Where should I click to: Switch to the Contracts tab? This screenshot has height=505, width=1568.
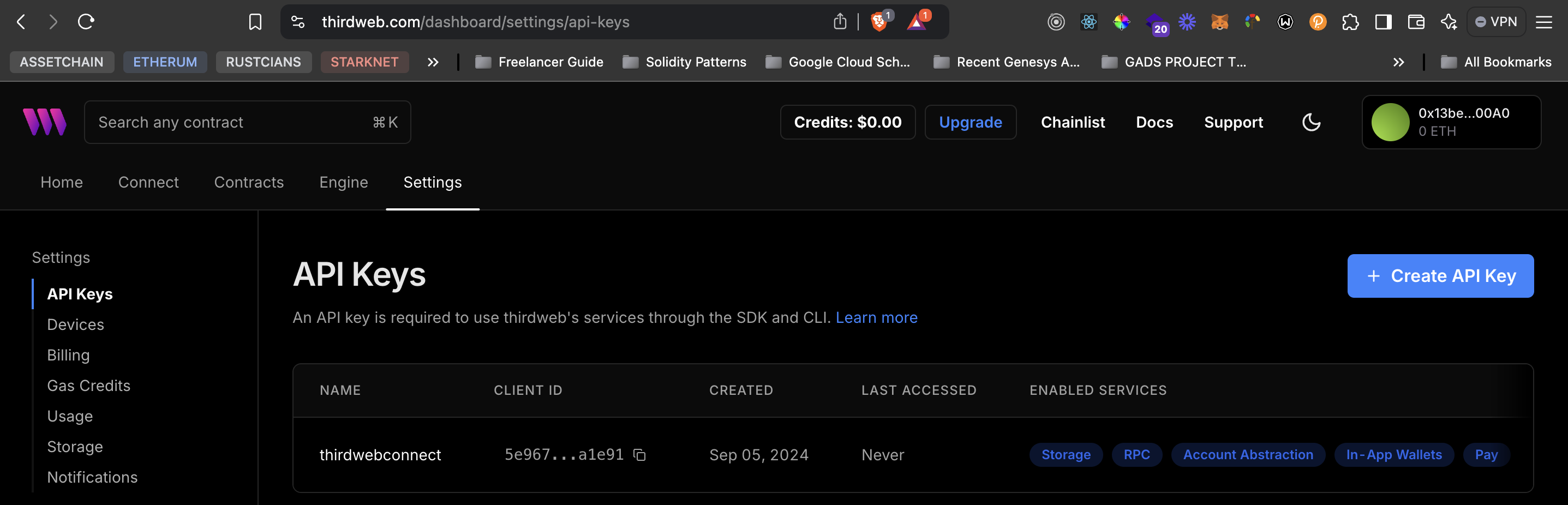pyautogui.click(x=249, y=182)
